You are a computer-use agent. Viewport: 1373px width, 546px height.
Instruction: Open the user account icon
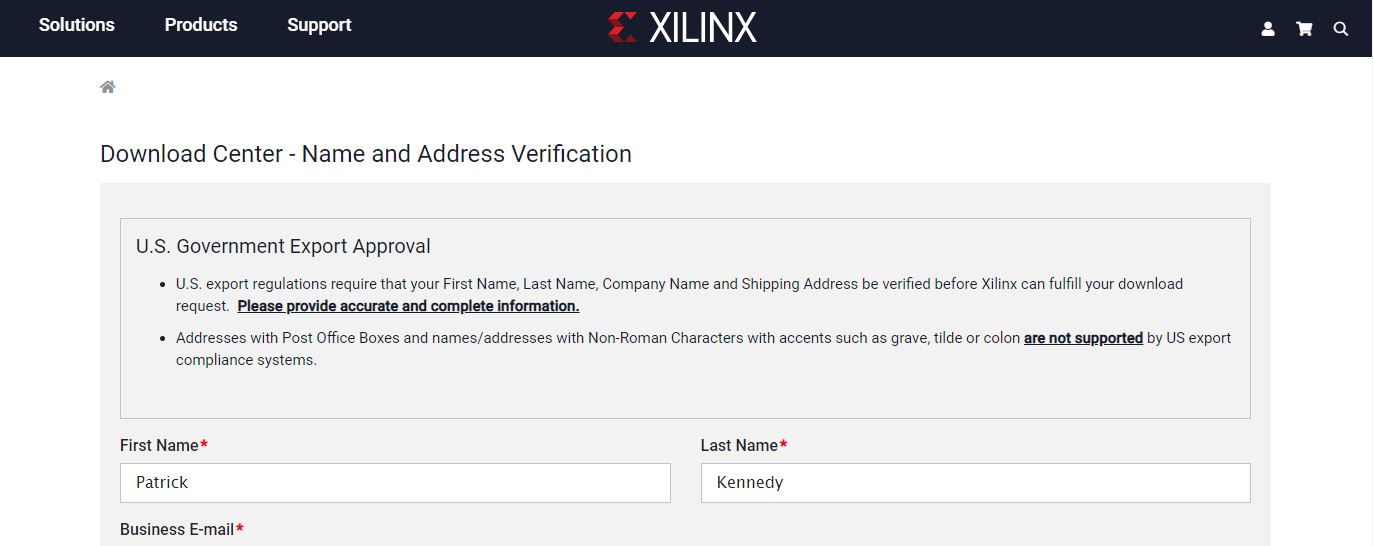pos(1268,29)
